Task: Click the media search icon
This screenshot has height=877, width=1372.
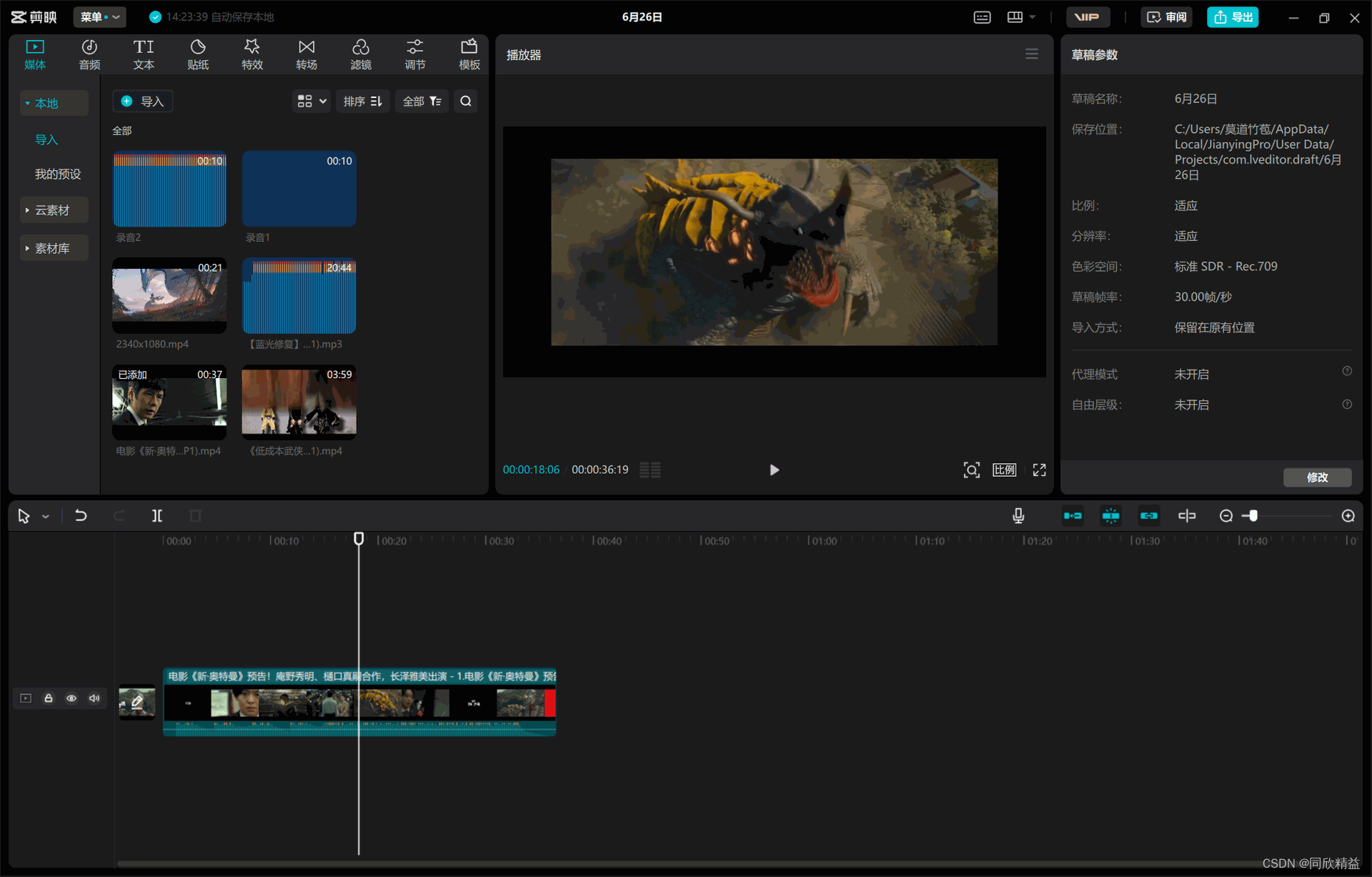Action: click(x=466, y=101)
